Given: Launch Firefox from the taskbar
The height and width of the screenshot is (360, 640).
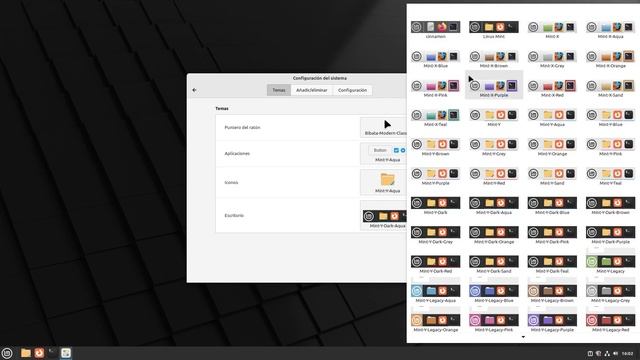Looking at the screenshot, I should pyautogui.click(x=39, y=353).
